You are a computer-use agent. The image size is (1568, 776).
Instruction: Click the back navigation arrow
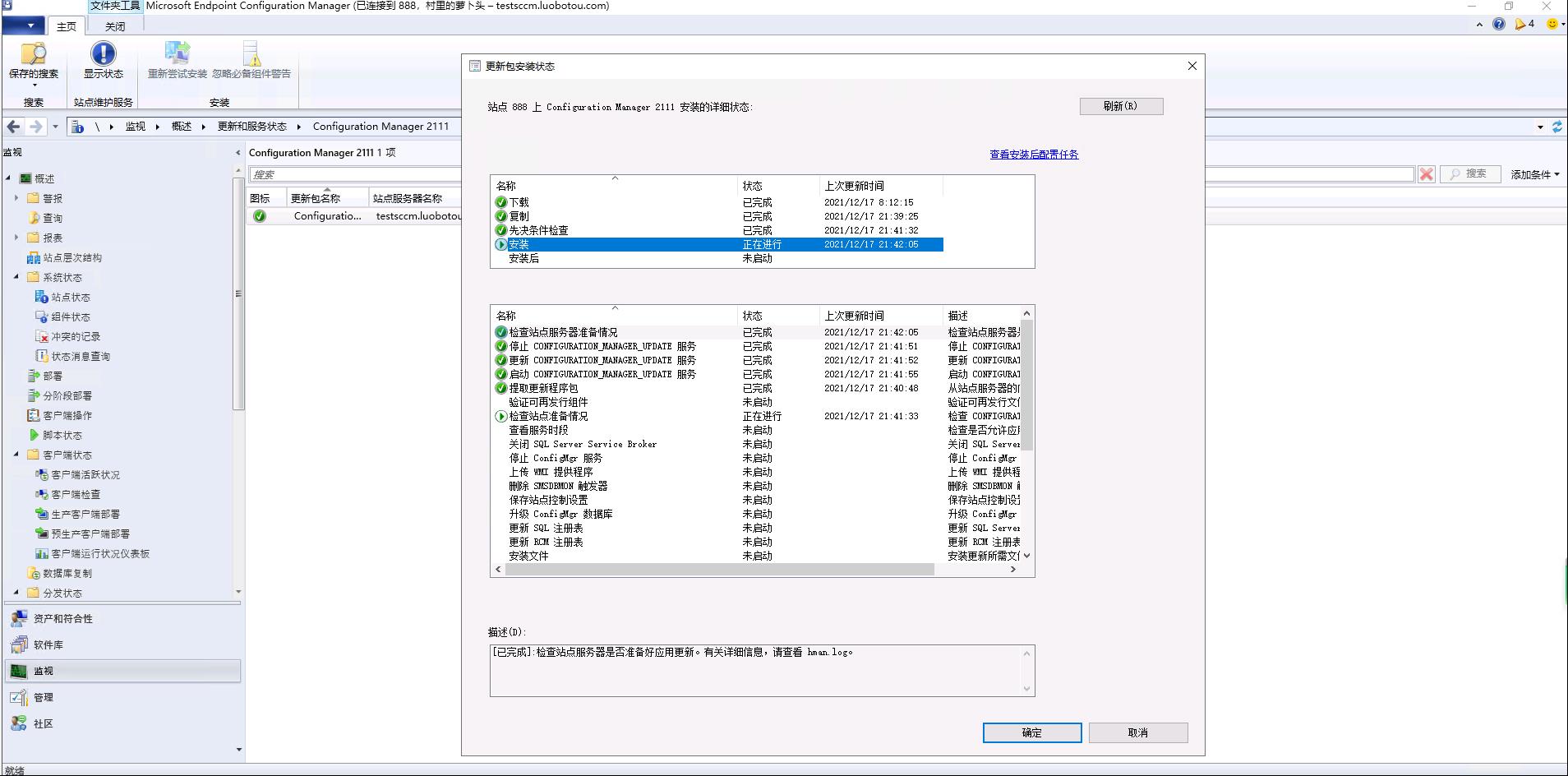[x=14, y=127]
